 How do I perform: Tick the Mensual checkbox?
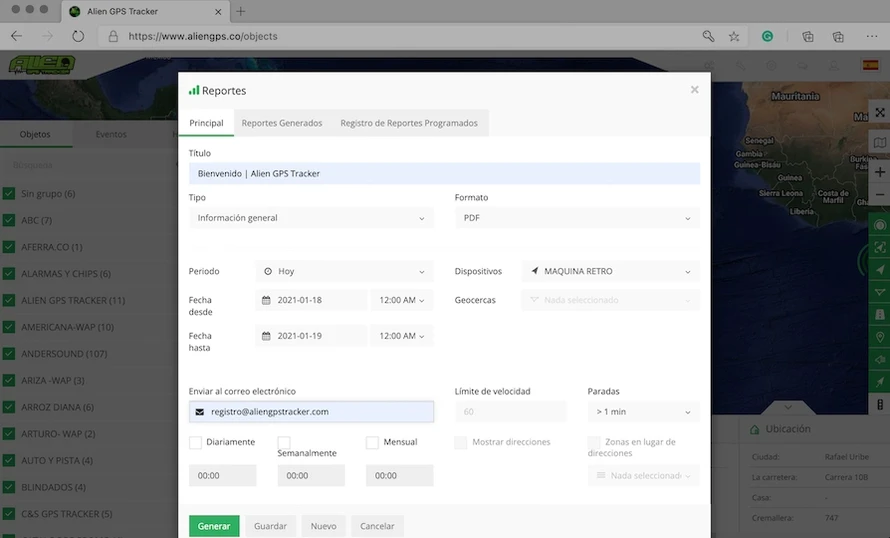(x=372, y=442)
